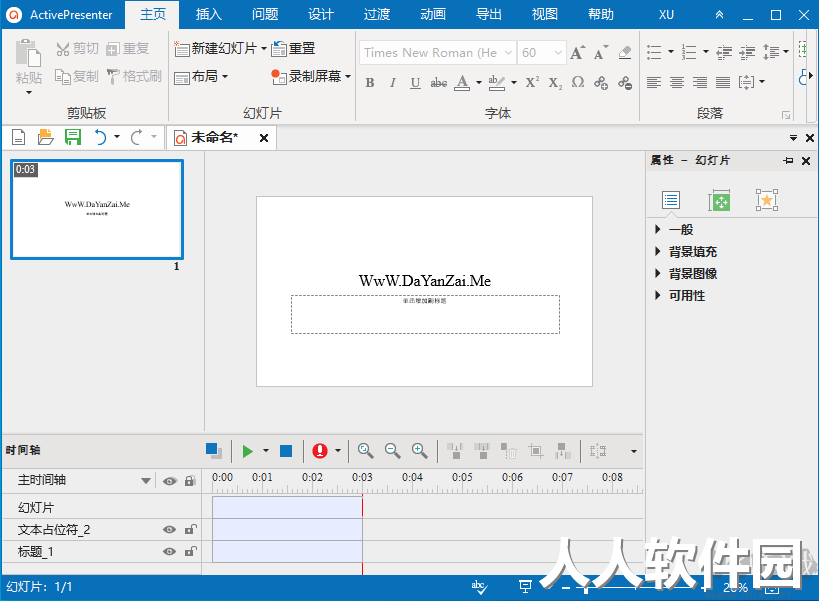
Task: Click the subtitle placeholder box on slide
Action: click(x=425, y=314)
